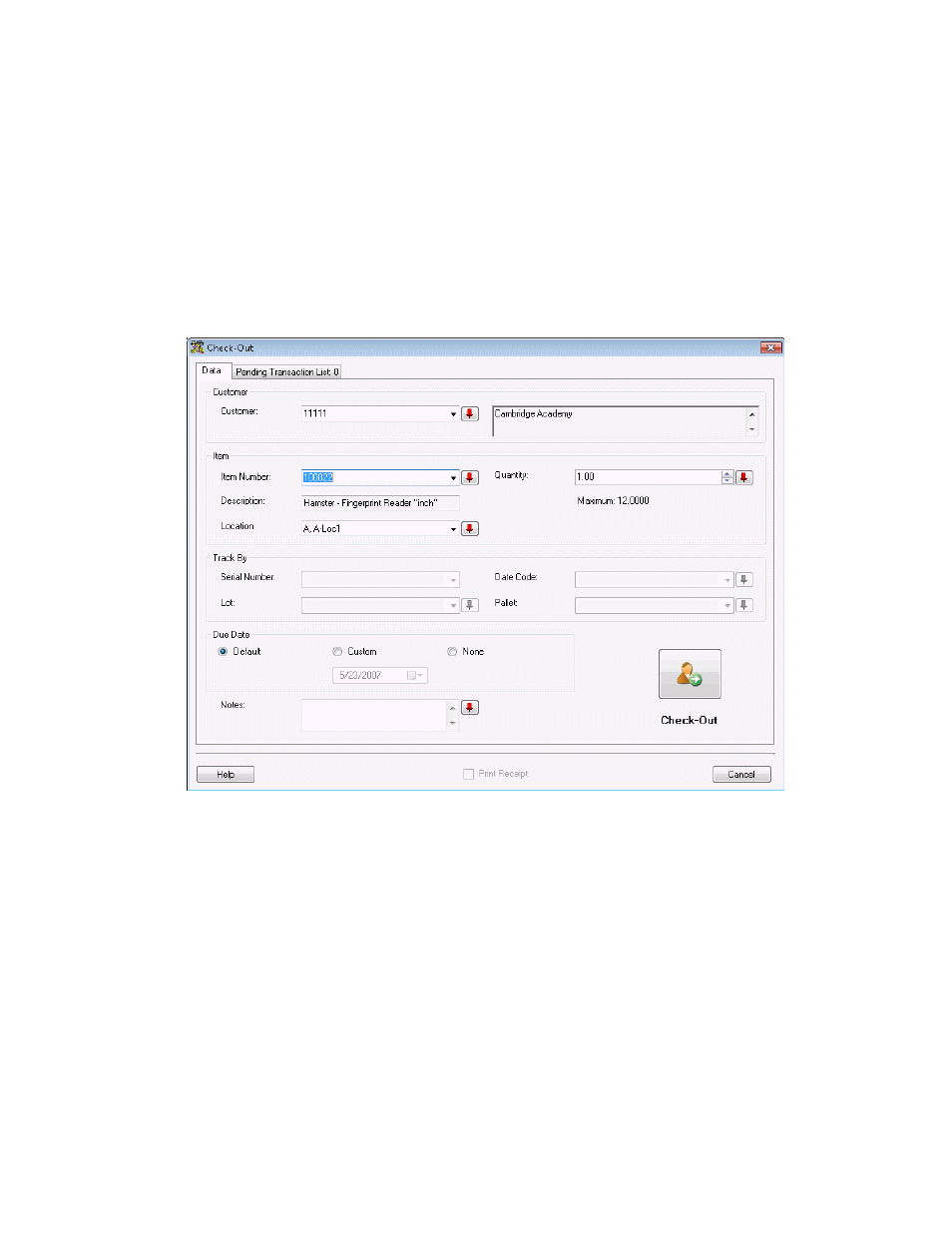Click the Check-Out window title icon
This screenshot has height=1233, width=952.
coord(197,347)
